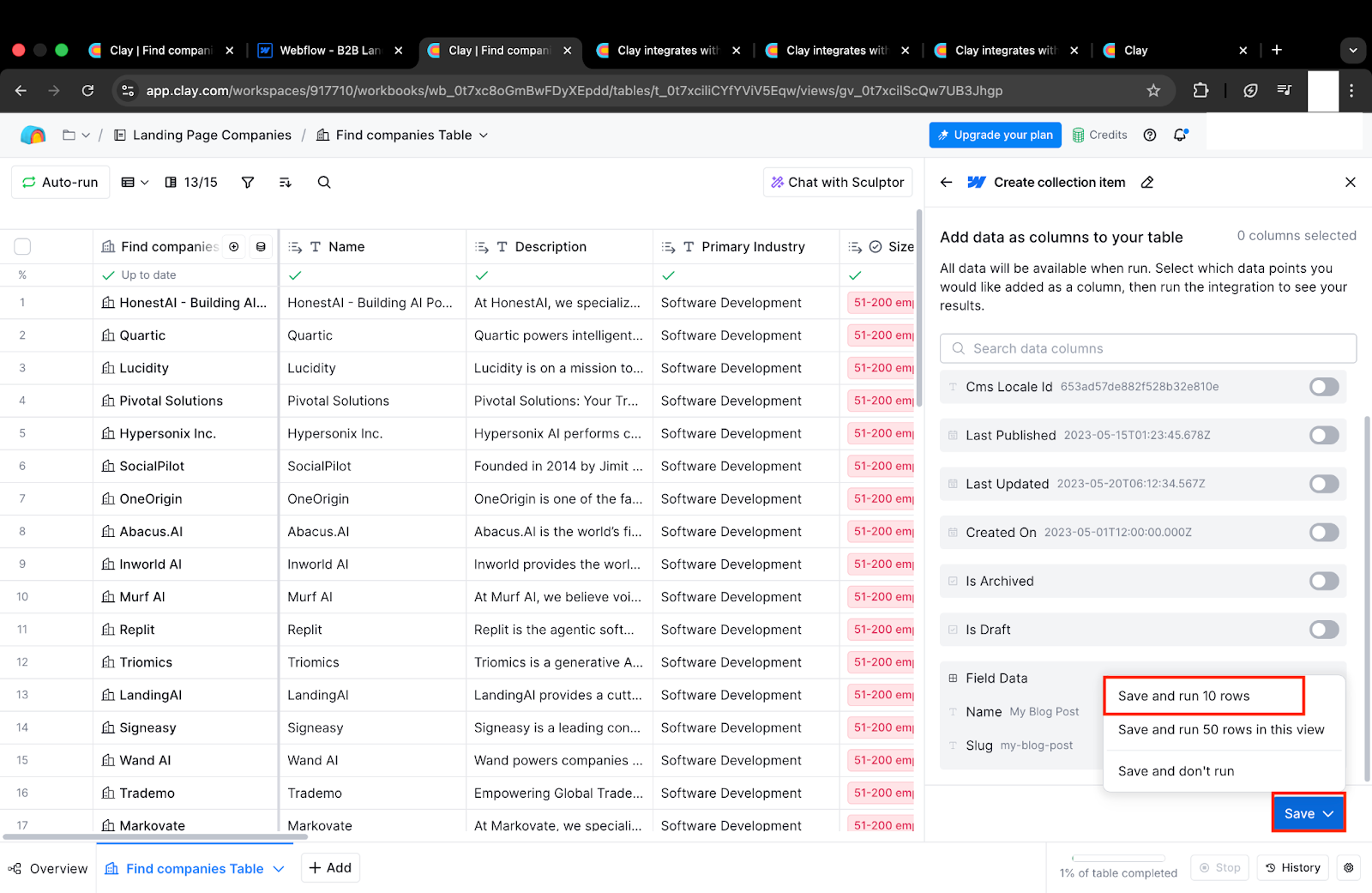Click the Add table button
The height and width of the screenshot is (893, 1372).
330,867
